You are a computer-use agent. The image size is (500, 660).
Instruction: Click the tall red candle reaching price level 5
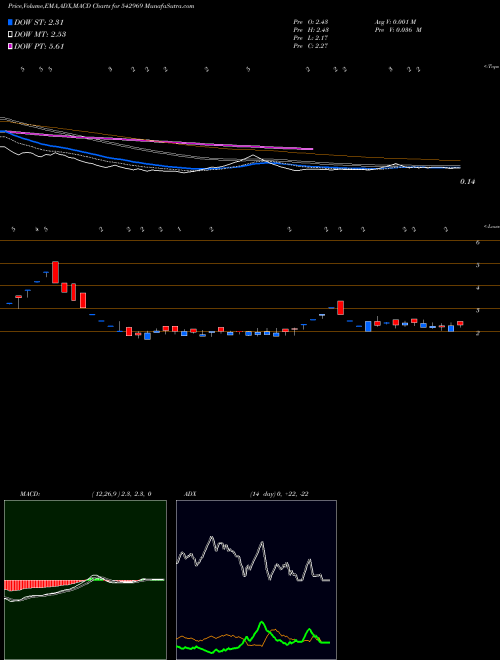[x=55, y=272]
